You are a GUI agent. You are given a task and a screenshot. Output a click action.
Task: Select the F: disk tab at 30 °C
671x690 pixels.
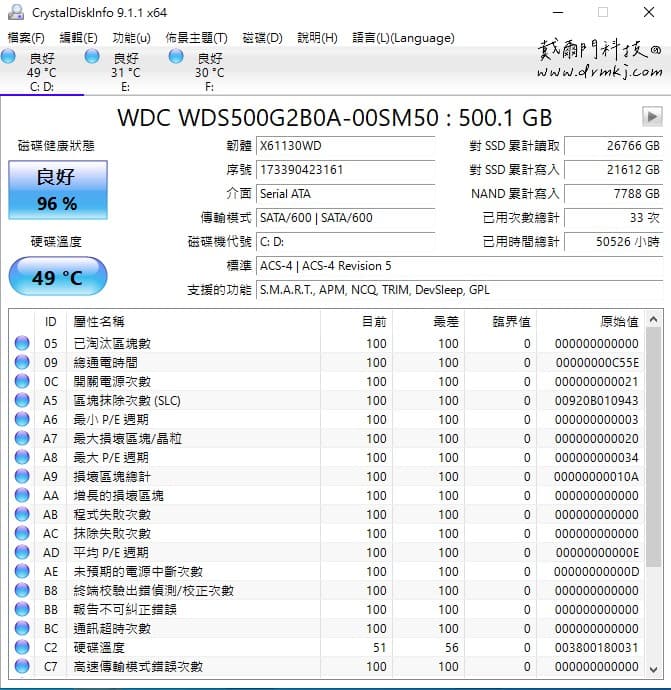tap(209, 71)
